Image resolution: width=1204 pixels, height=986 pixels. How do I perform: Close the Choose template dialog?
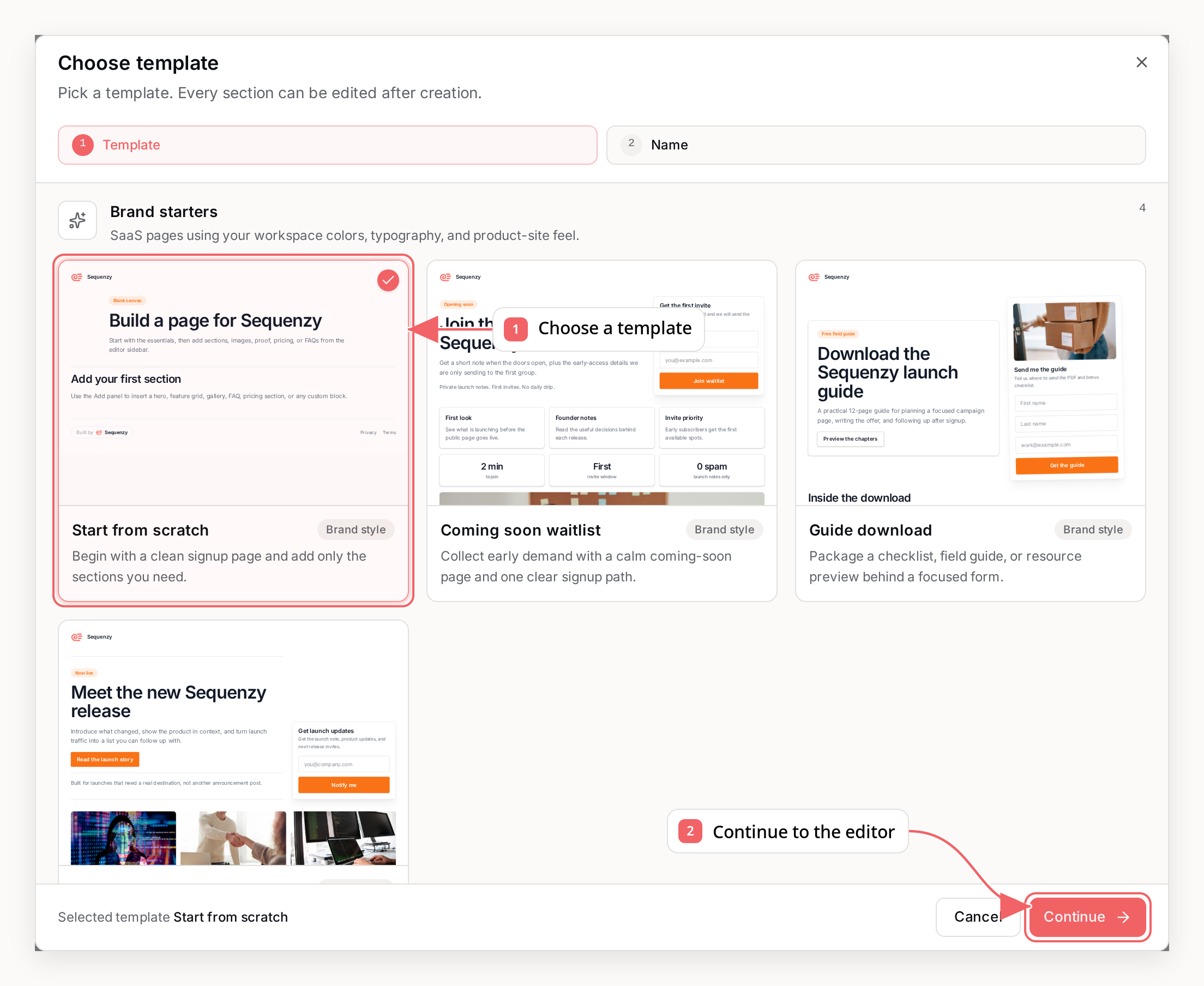pyautogui.click(x=1141, y=63)
